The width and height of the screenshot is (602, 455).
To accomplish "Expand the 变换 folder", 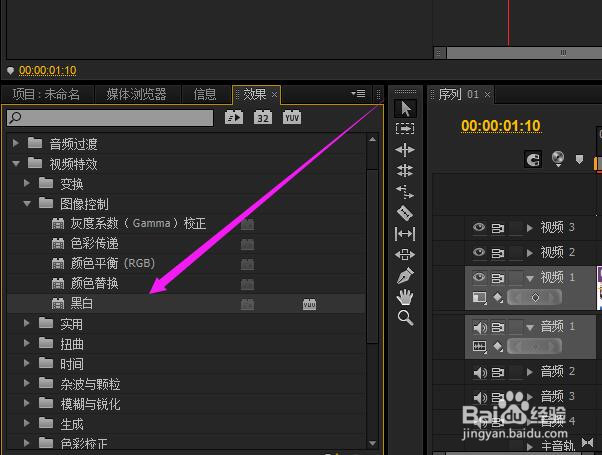I will (x=26, y=183).
